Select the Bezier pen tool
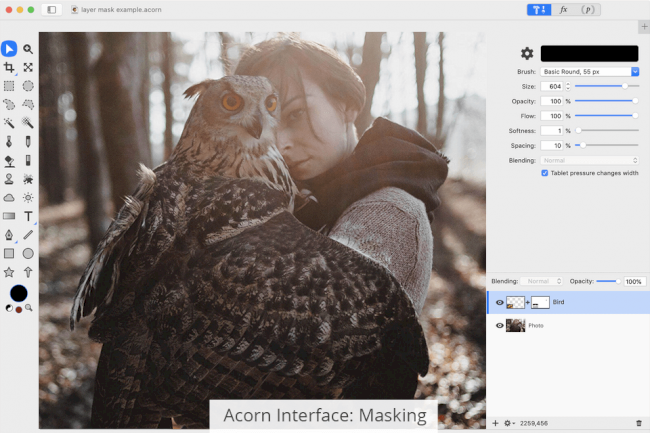The height and width of the screenshot is (433, 650). tap(9, 235)
